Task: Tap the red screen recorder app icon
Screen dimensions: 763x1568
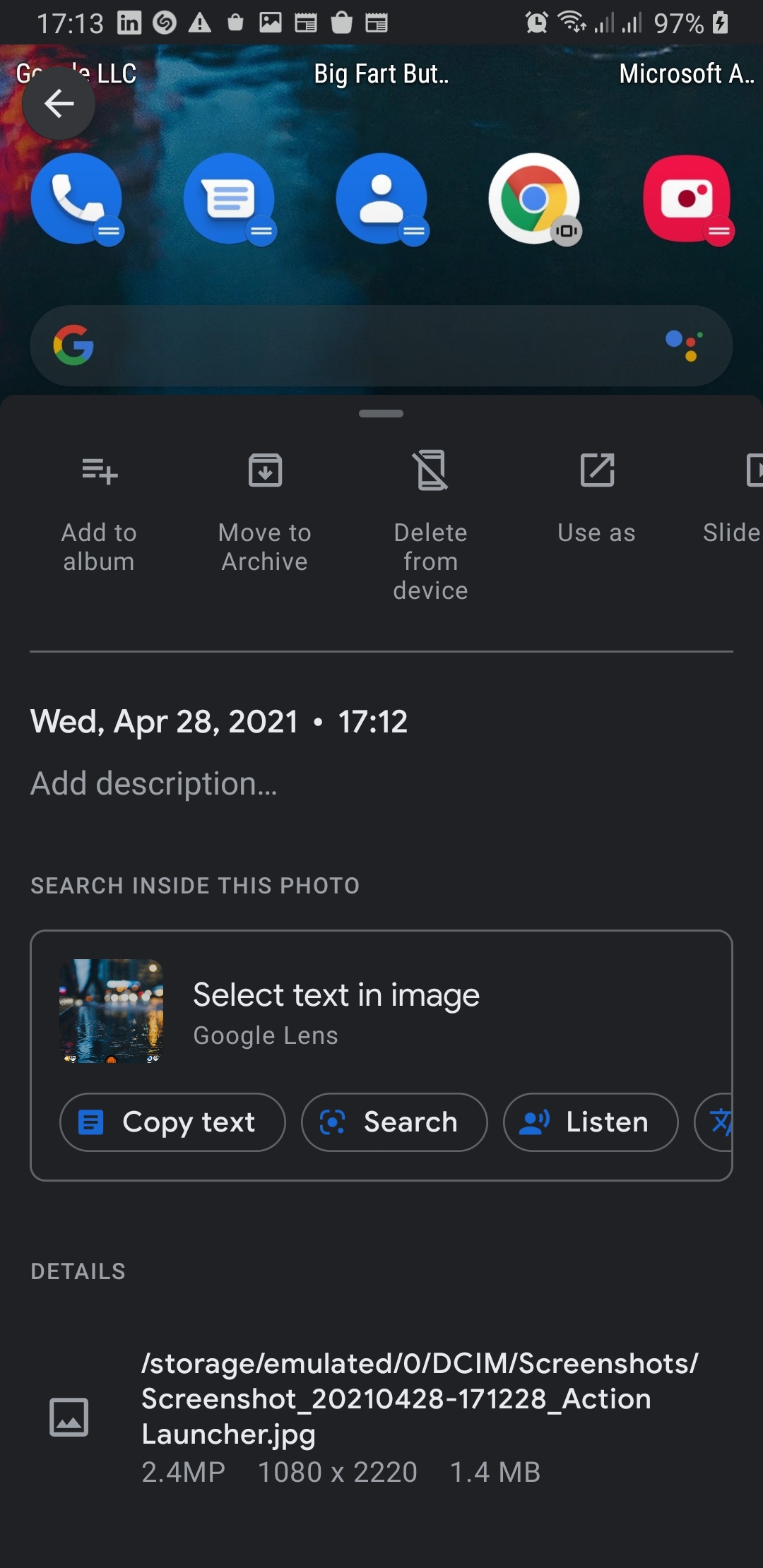Action: tap(687, 198)
